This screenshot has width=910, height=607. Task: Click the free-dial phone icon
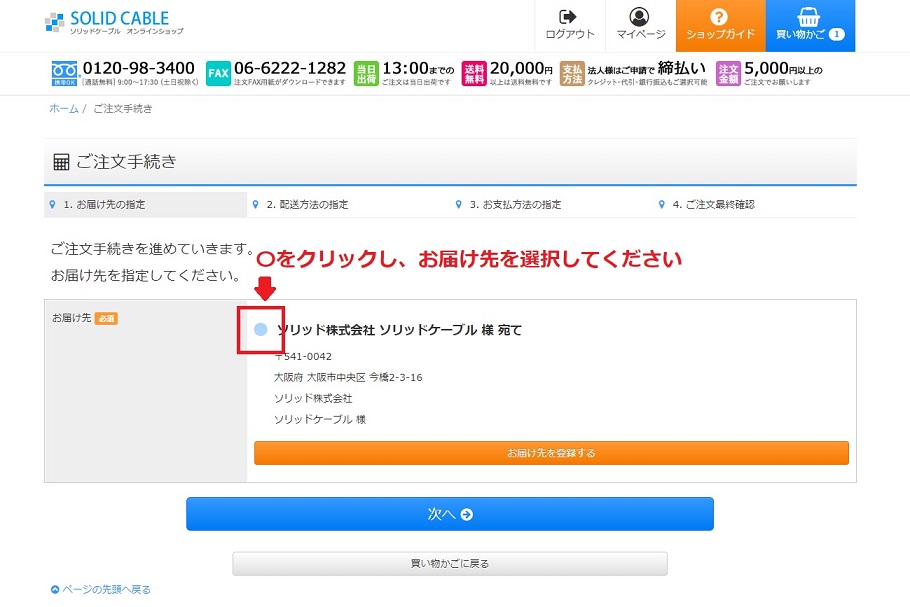(64, 74)
